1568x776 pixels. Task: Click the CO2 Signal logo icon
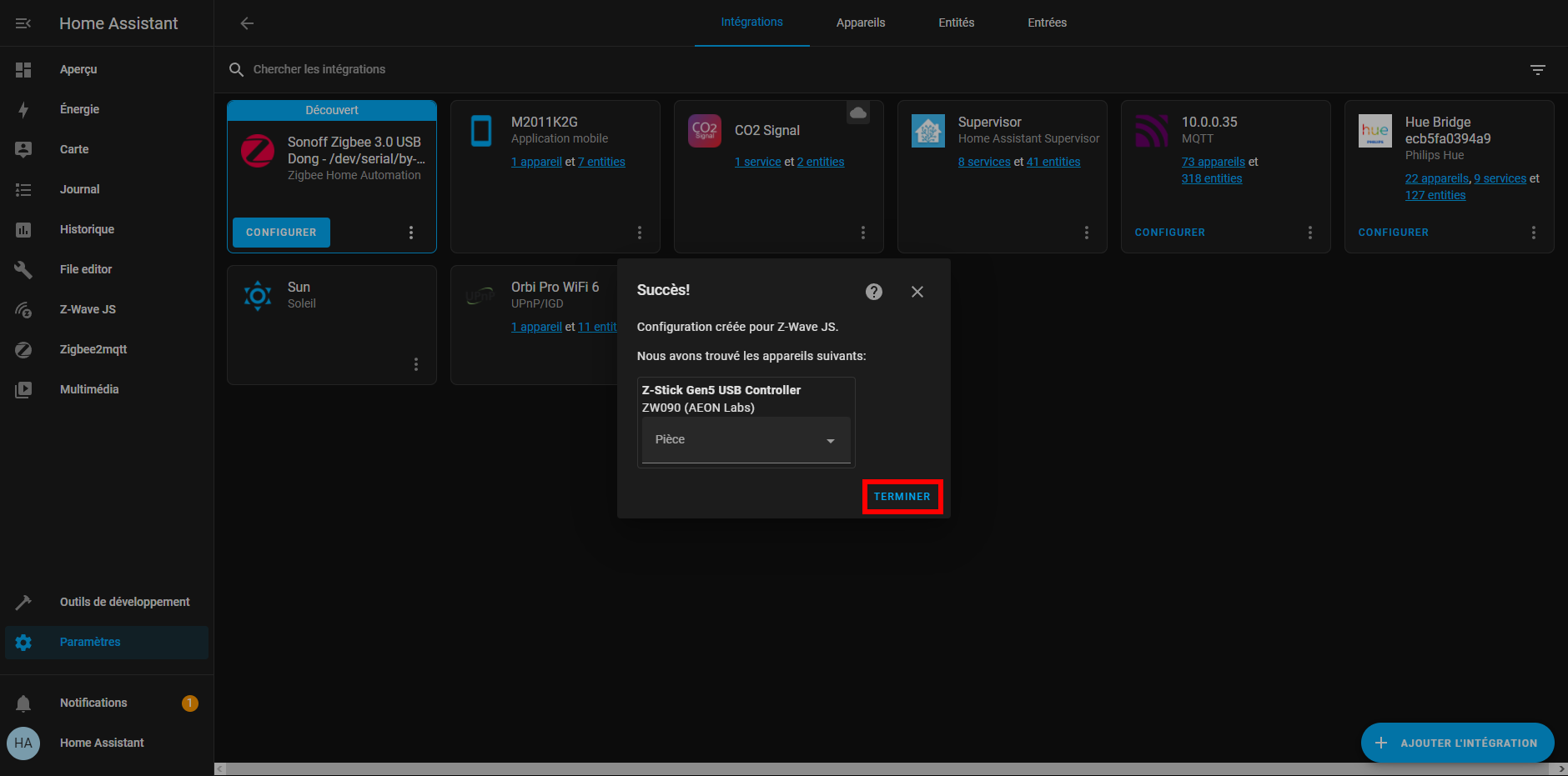705,131
